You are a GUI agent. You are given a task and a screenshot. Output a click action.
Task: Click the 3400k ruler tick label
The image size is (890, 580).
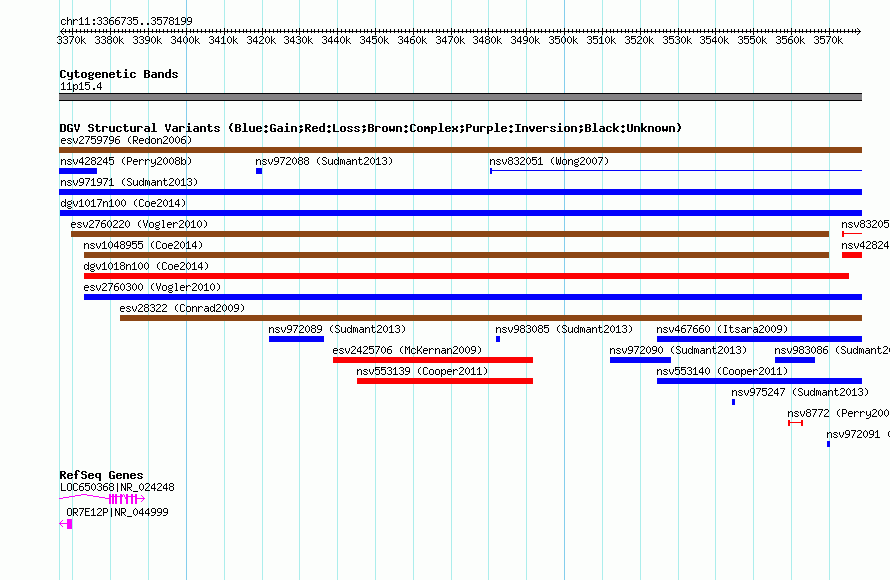tap(185, 40)
